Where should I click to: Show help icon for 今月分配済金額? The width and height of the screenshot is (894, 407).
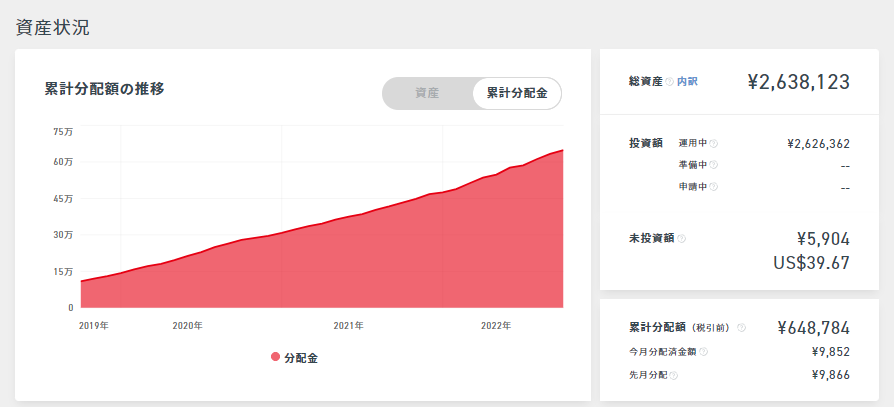click(704, 352)
